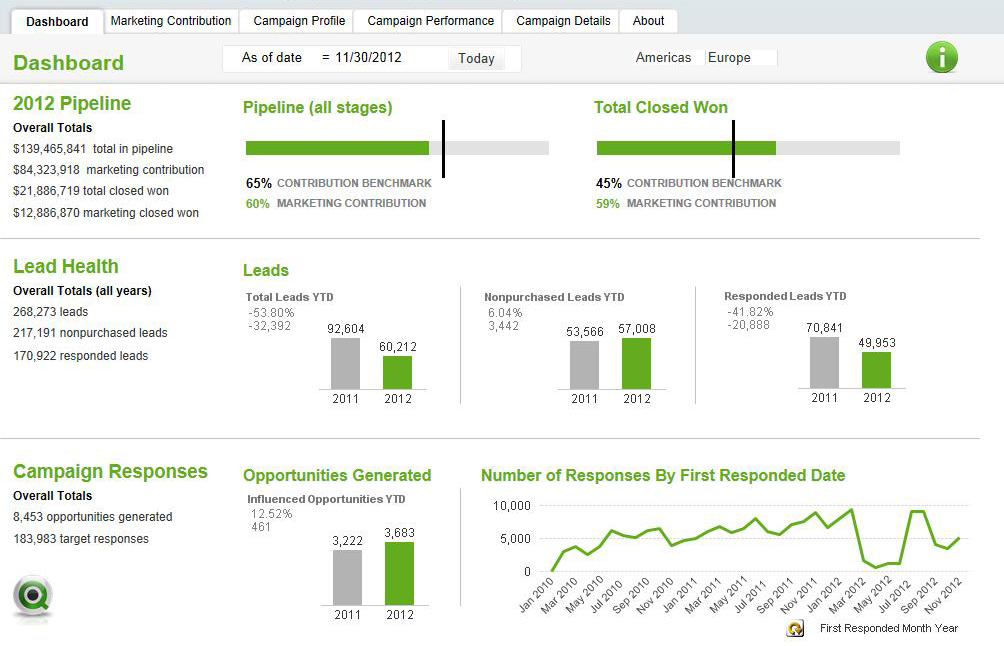Filter by the Europe region

741,58
